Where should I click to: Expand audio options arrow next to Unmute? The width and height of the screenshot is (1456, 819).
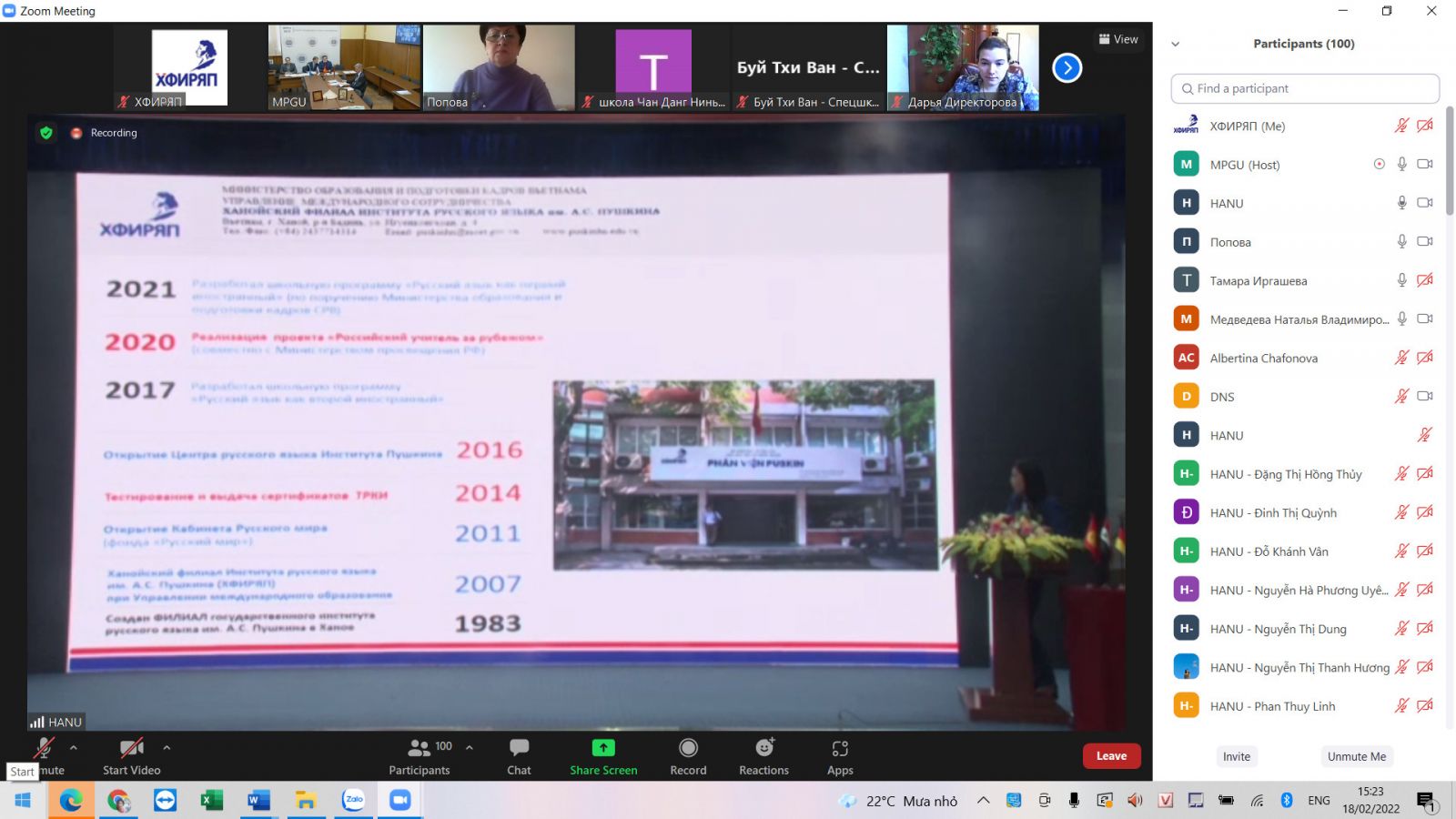click(x=74, y=748)
